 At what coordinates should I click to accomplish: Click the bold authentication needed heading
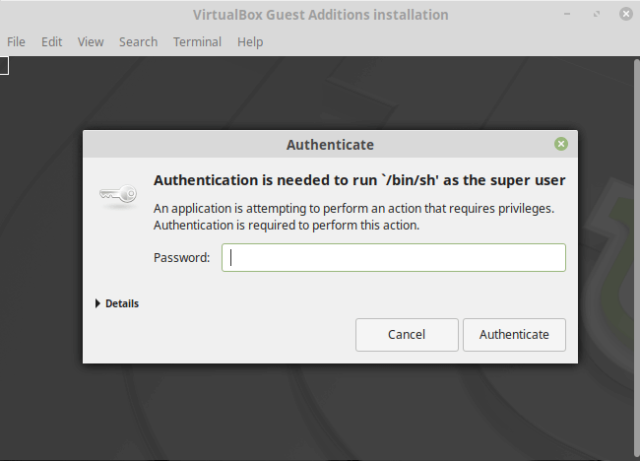(359, 181)
